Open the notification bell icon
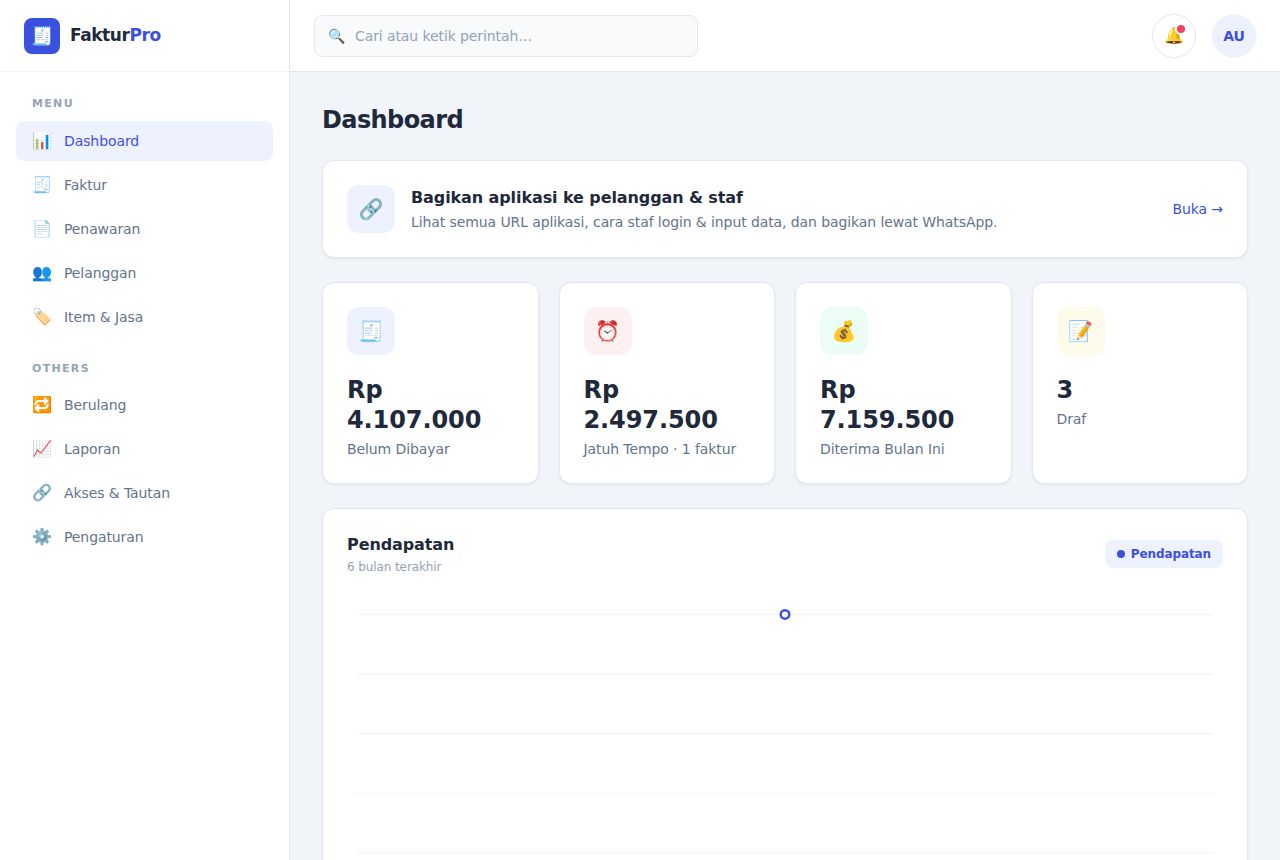Screen dimensions: 1280x860 [x=1174, y=36]
